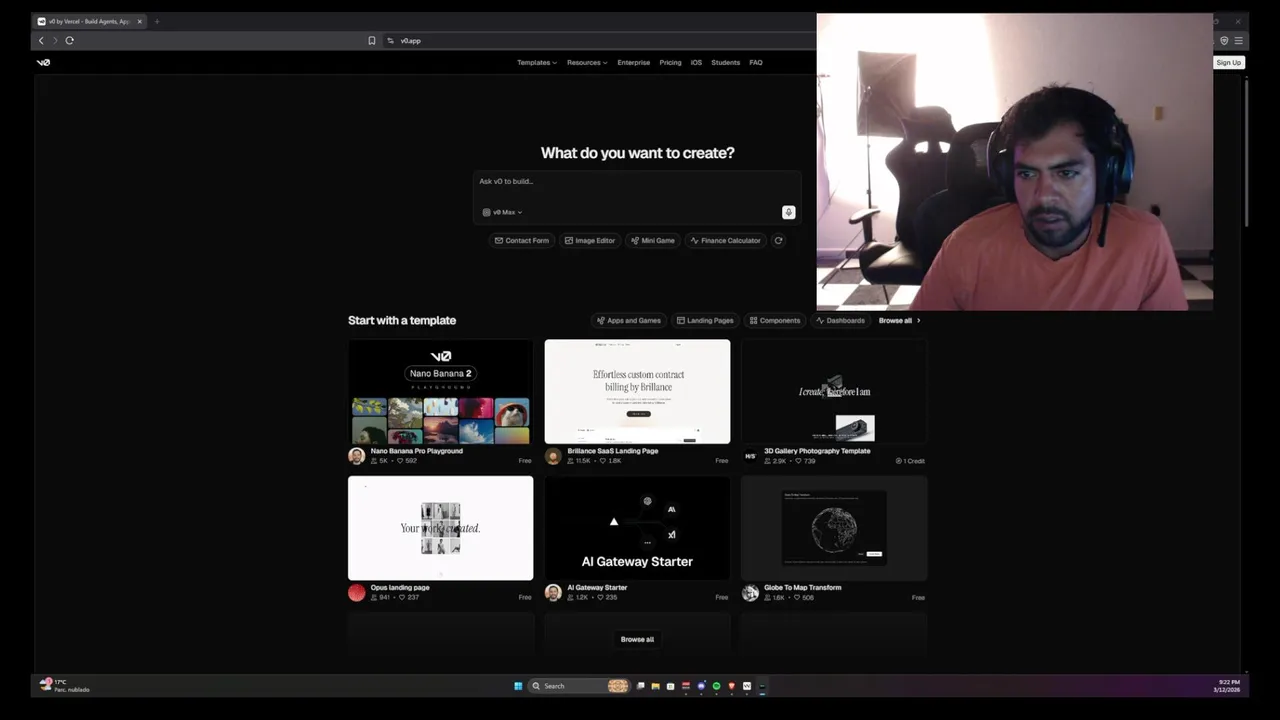This screenshot has width=1280, height=720.
Task: Focus the 'Ask v0 to build...' prompt box
Action: tap(637, 196)
